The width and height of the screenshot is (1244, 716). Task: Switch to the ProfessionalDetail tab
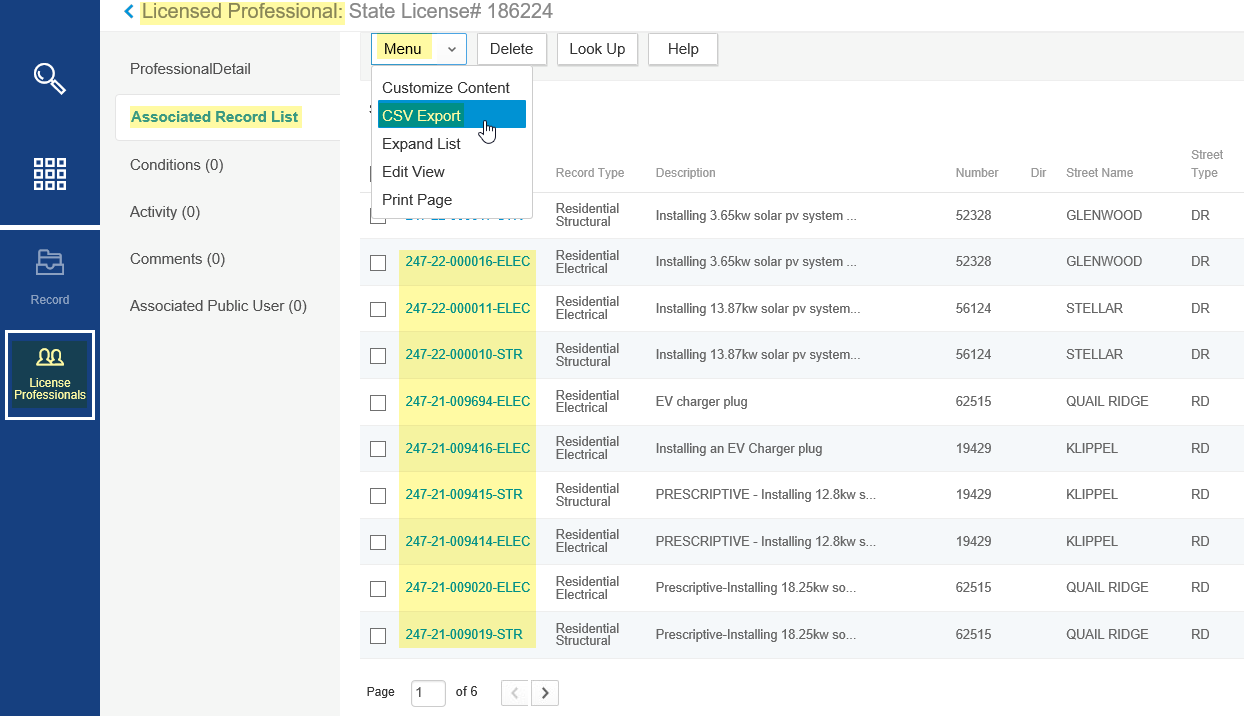tap(190, 69)
